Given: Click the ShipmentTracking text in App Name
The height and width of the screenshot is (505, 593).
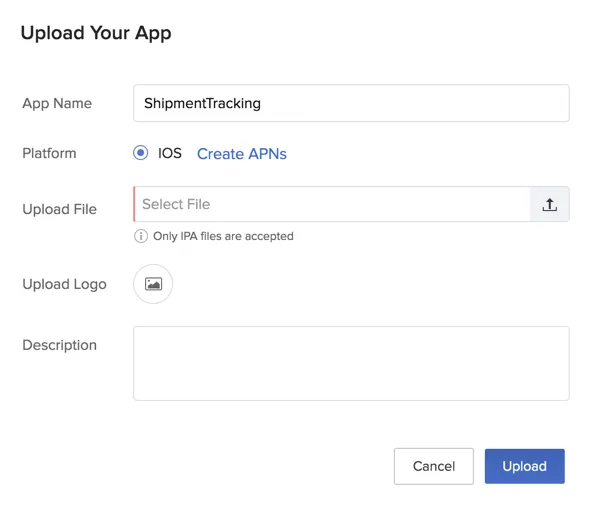Looking at the screenshot, I should pos(202,103).
